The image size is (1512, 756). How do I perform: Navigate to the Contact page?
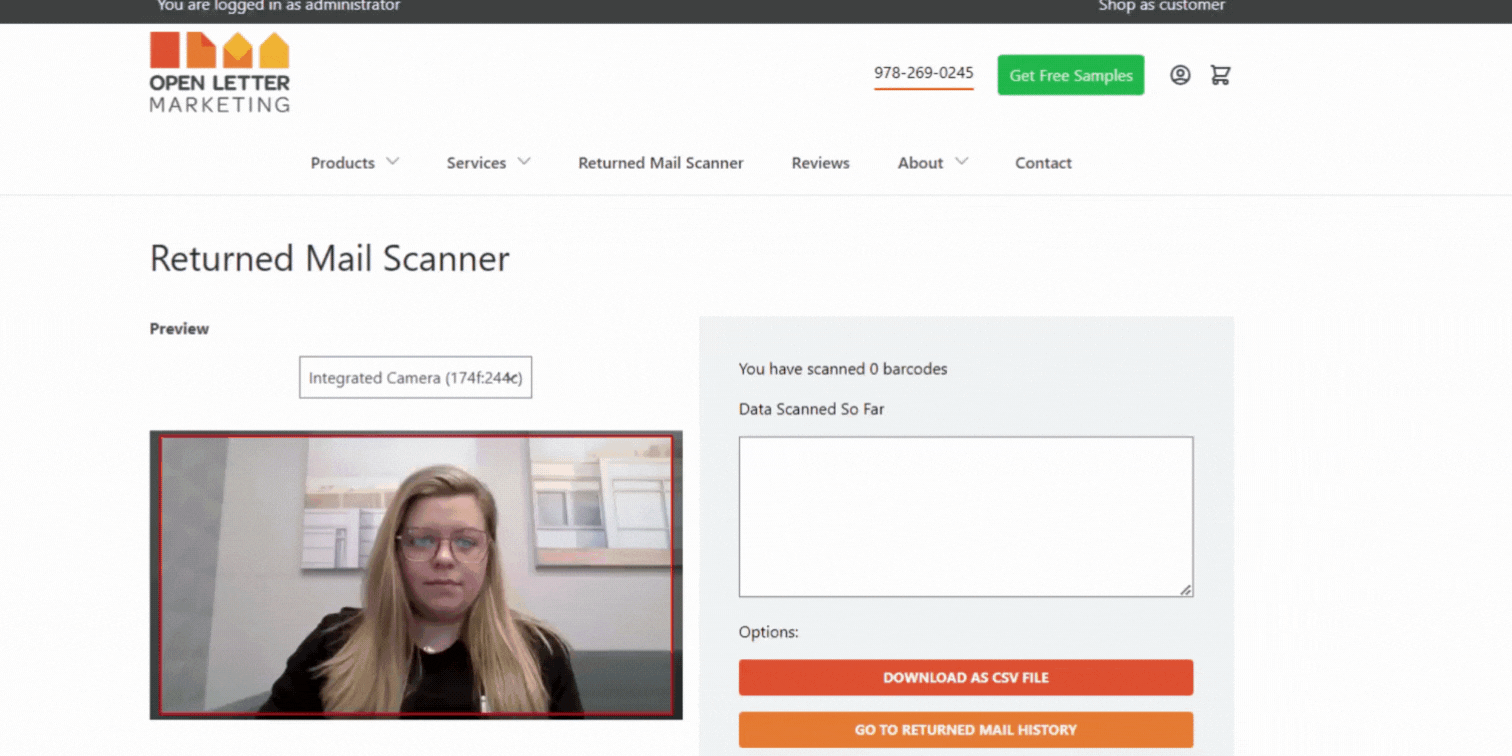[1043, 163]
